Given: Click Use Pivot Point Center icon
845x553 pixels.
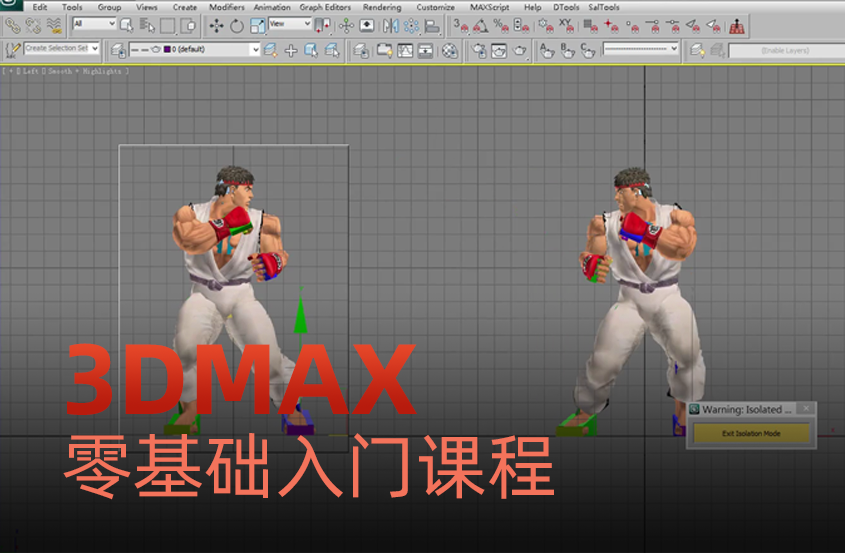Looking at the screenshot, I should (323, 25).
